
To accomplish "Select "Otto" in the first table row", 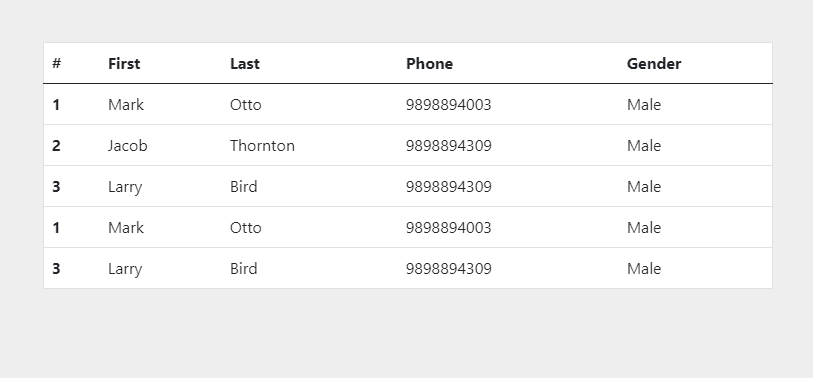I will [246, 105].
